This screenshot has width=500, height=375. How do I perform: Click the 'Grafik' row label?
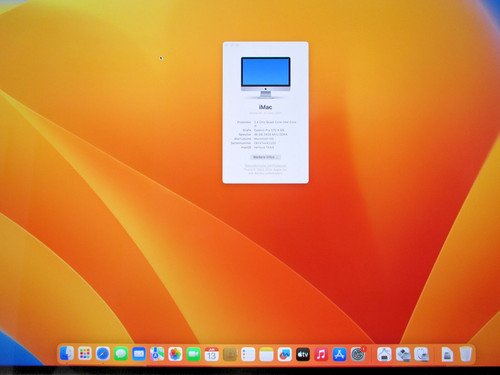coord(247,130)
